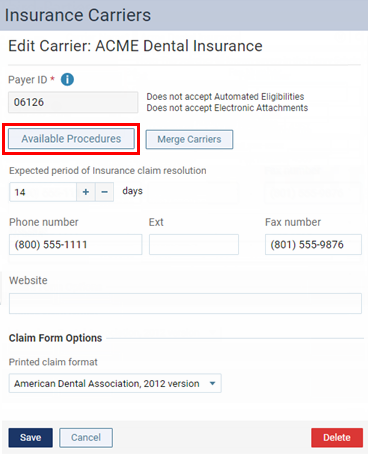Increase claim resolution days with plus
The height and width of the screenshot is (454, 368).
coord(86,192)
